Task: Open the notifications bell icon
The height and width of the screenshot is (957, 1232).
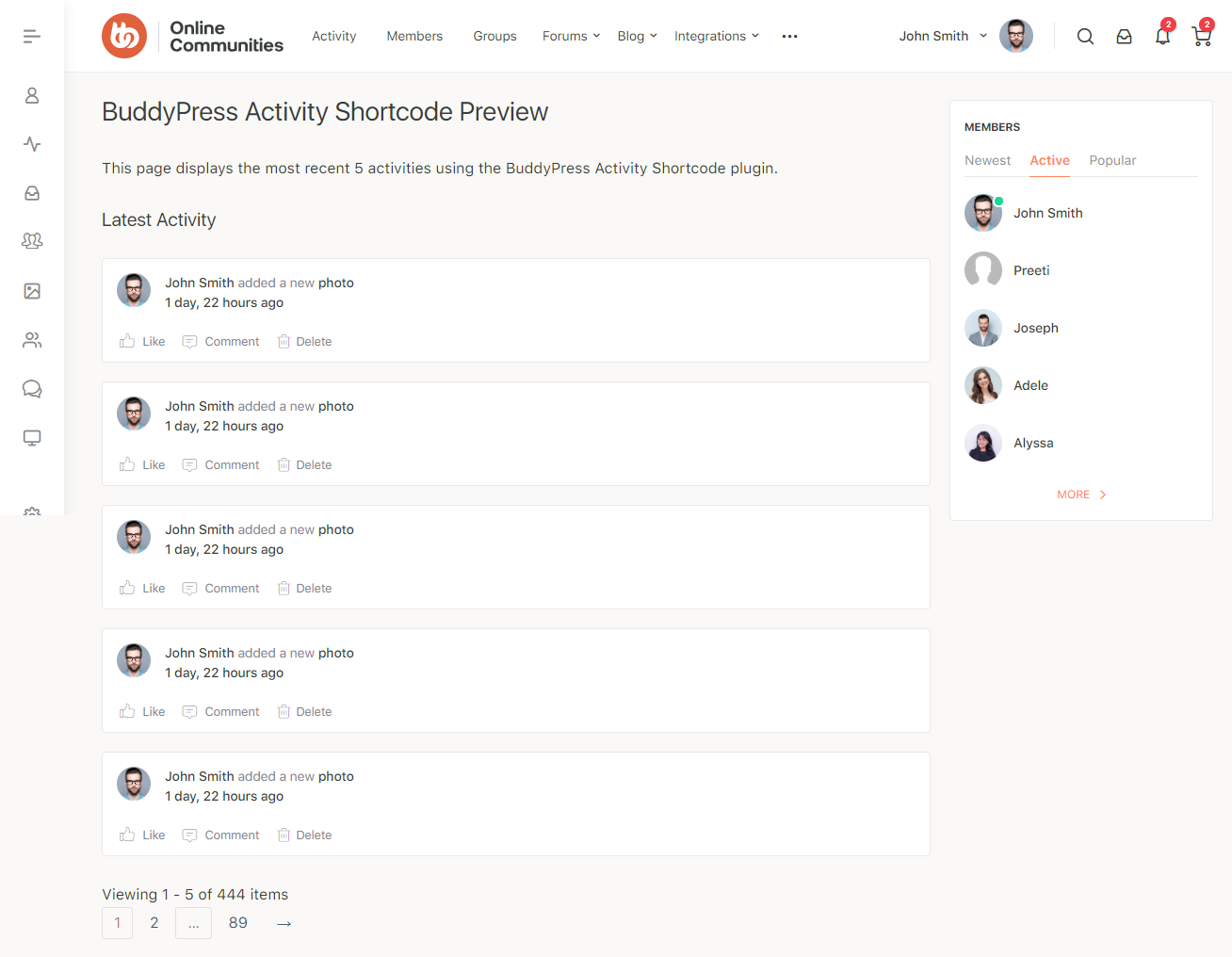Action: click(1163, 37)
